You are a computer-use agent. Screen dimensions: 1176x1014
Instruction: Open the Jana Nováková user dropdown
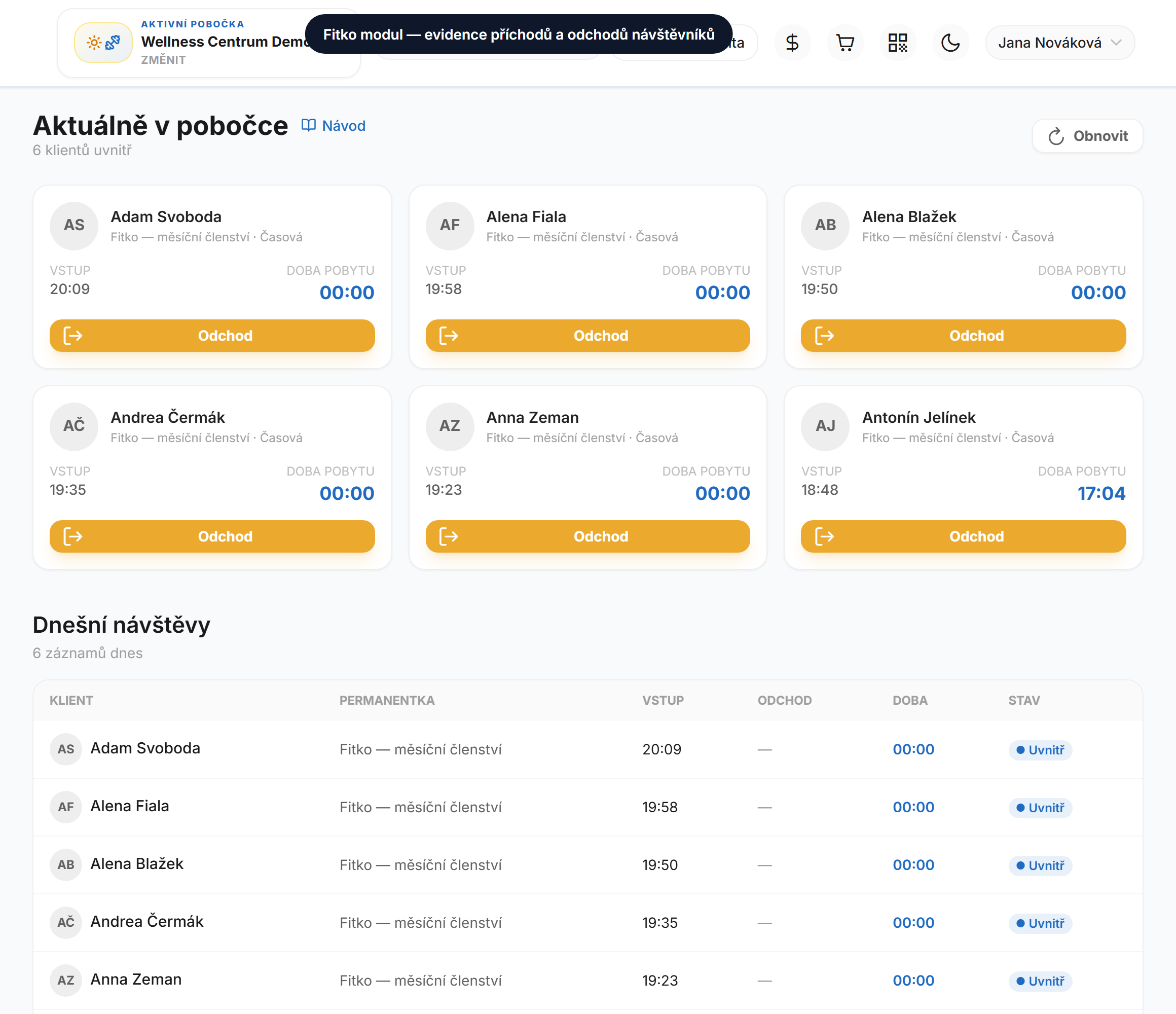1059,43
